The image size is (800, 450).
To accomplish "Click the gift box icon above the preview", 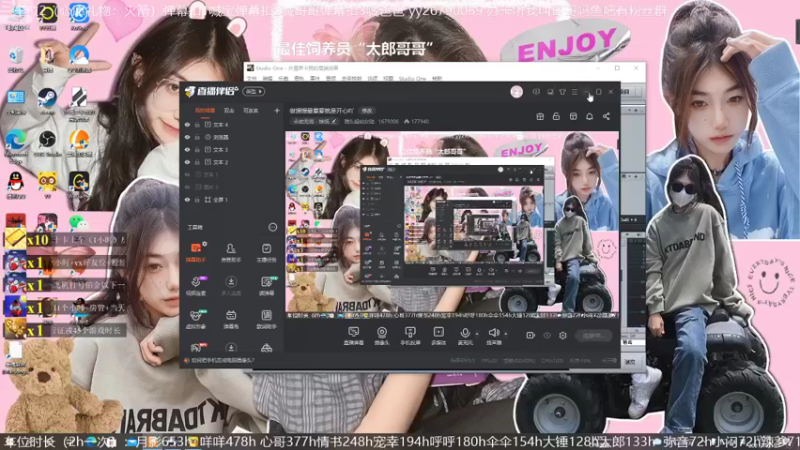I will coord(540,116).
